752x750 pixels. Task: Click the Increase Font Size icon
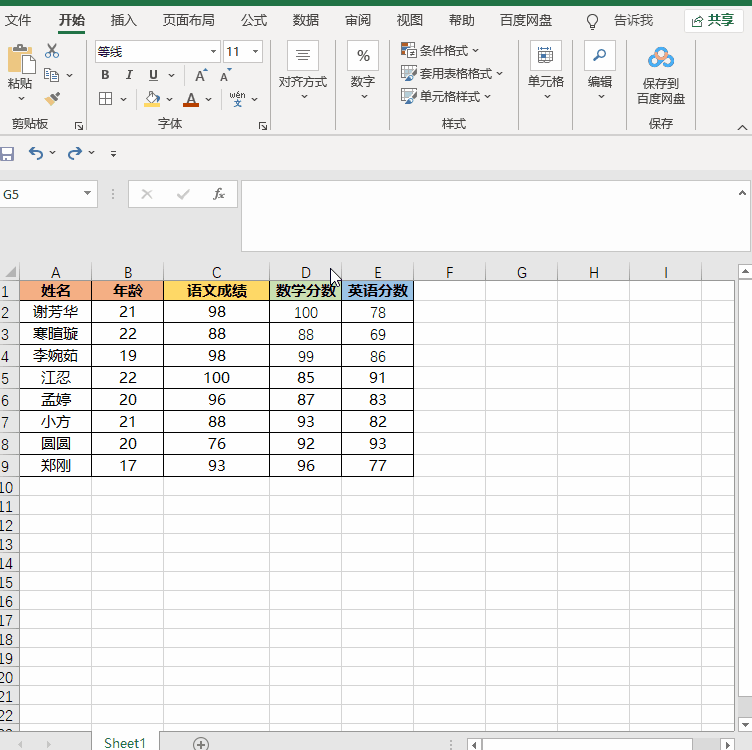coord(201,75)
